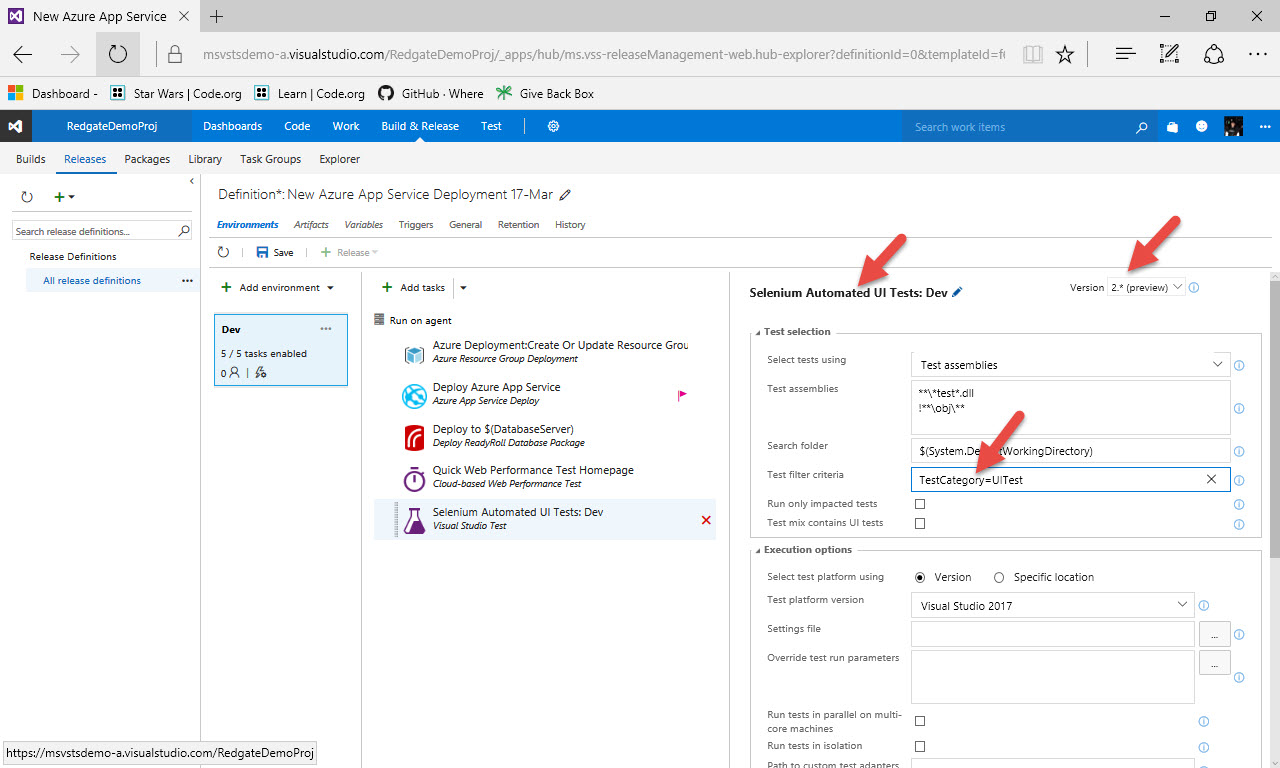Browse for Settings file with ellipsis button
The image size is (1280, 768).
click(x=1214, y=634)
